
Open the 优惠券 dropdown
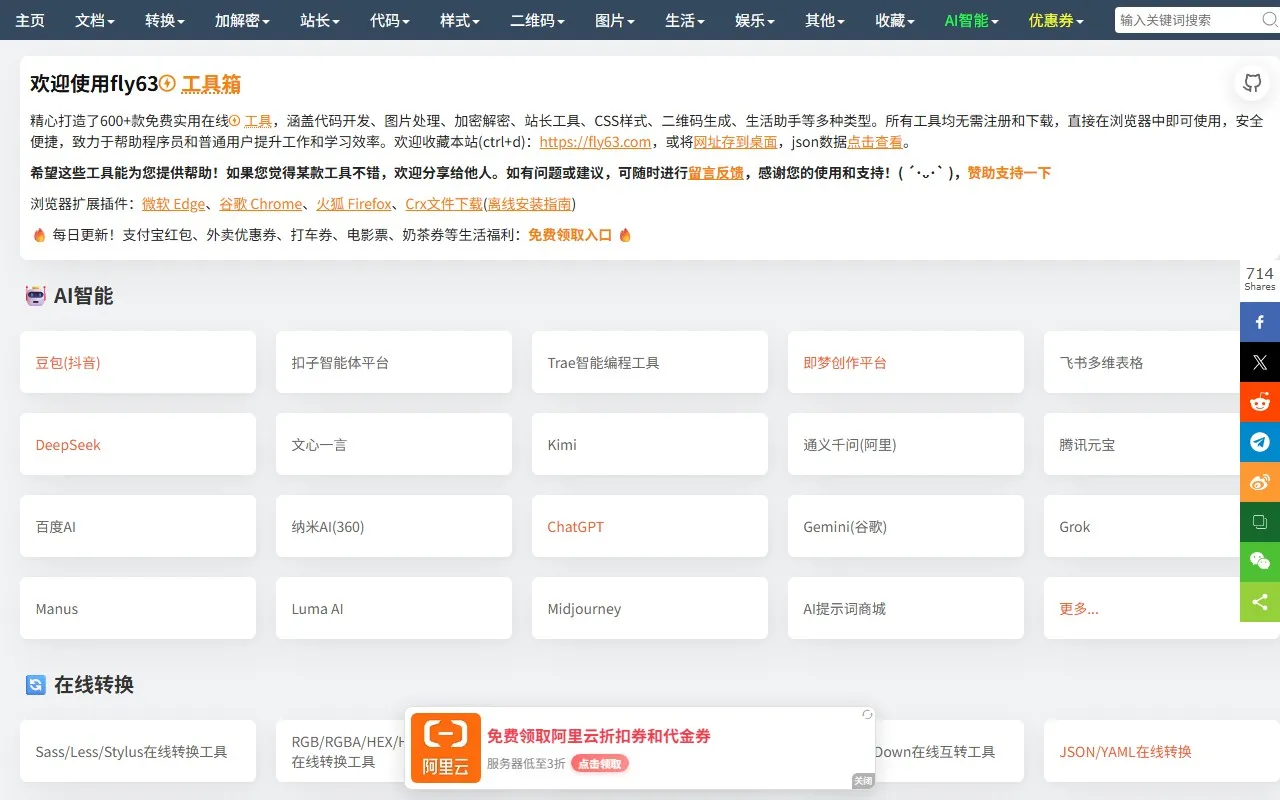(x=1051, y=20)
